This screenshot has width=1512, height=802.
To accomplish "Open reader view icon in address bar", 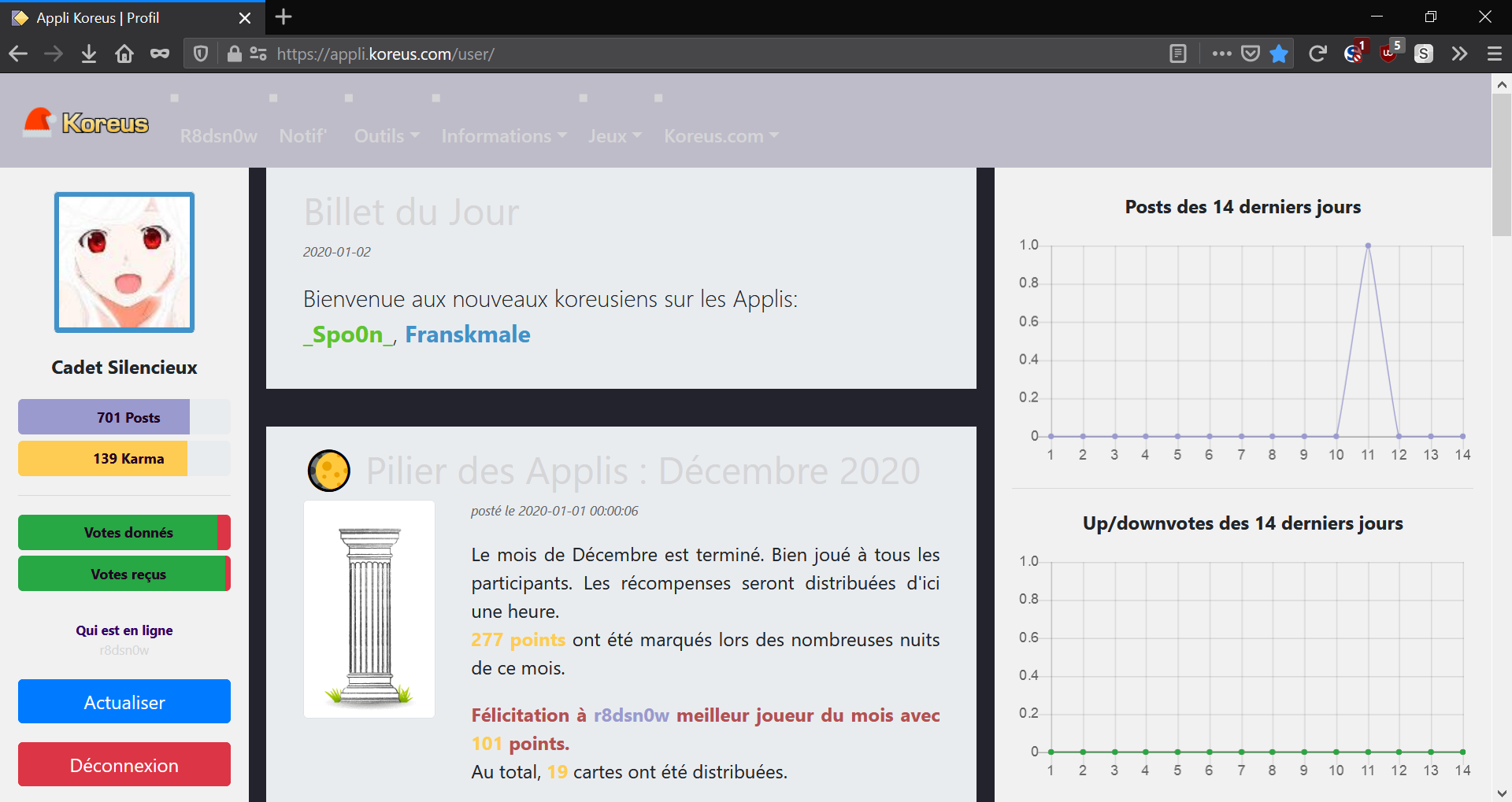I will [x=1178, y=54].
